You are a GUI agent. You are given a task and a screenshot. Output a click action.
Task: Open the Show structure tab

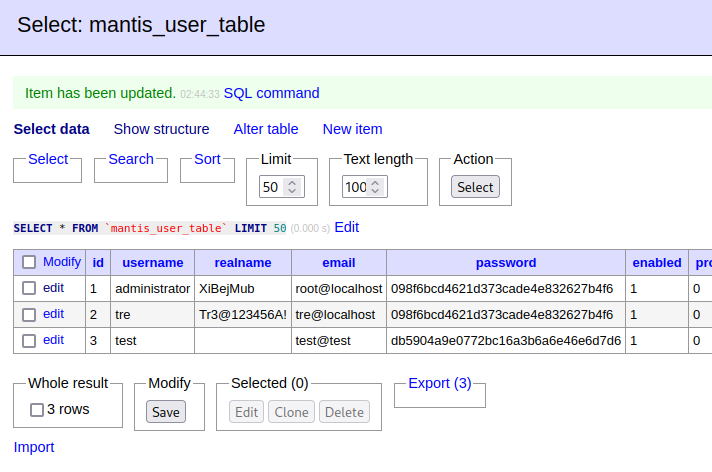tap(161, 129)
